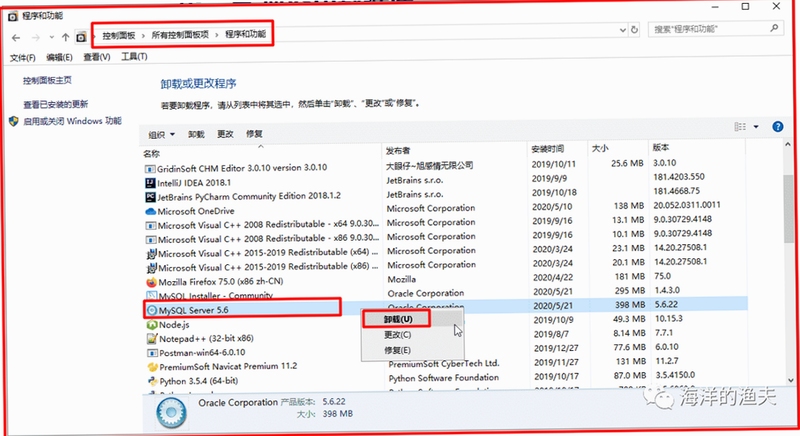The height and width of the screenshot is (436, 800).
Task: Select Visual C++ 2008 x64 icon
Action: (x=151, y=225)
